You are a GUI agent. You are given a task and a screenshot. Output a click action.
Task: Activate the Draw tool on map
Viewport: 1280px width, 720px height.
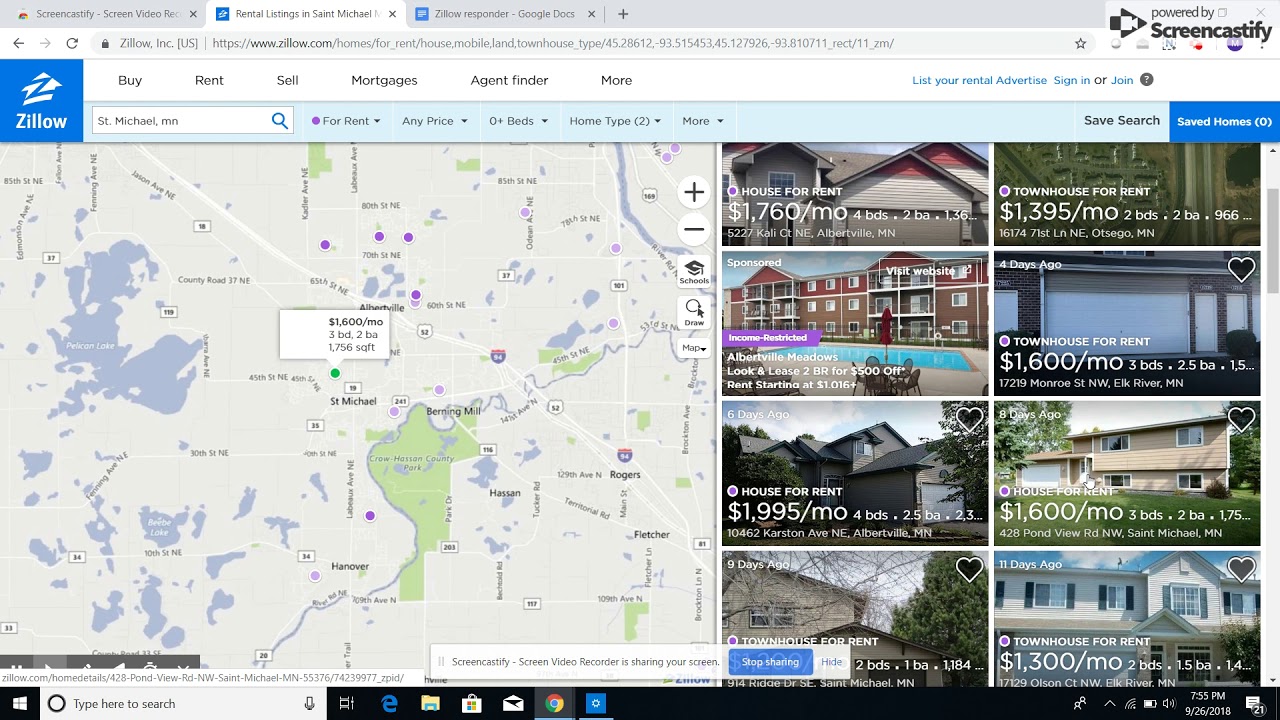tap(694, 313)
